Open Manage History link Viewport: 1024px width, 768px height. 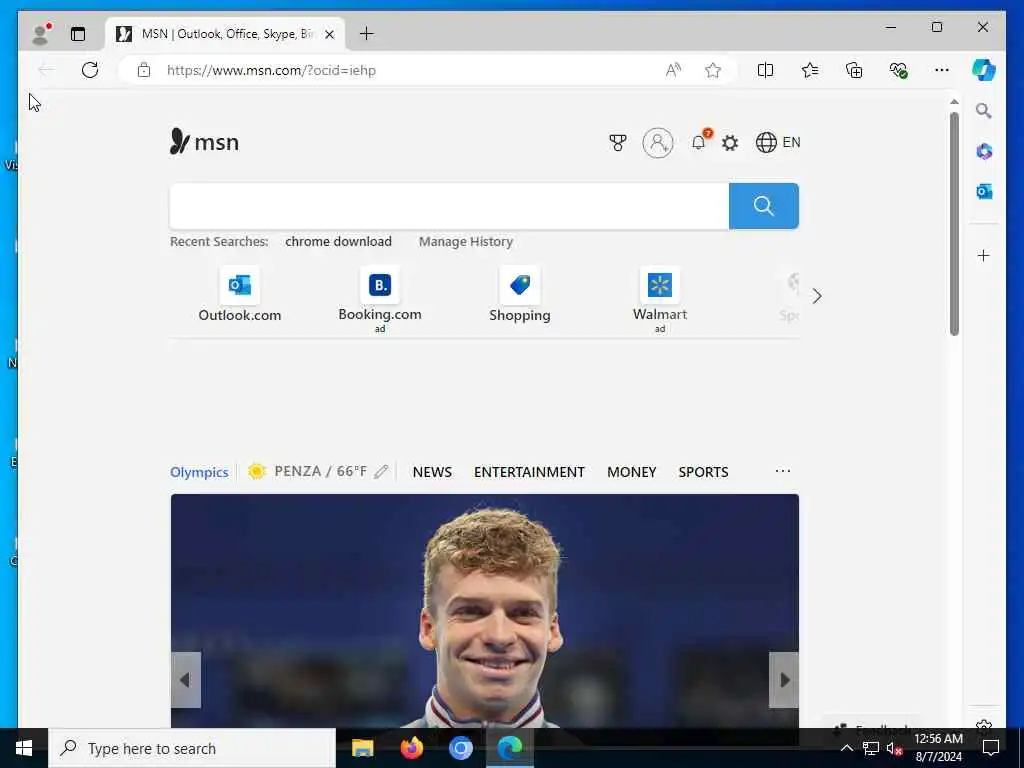pos(466,241)
